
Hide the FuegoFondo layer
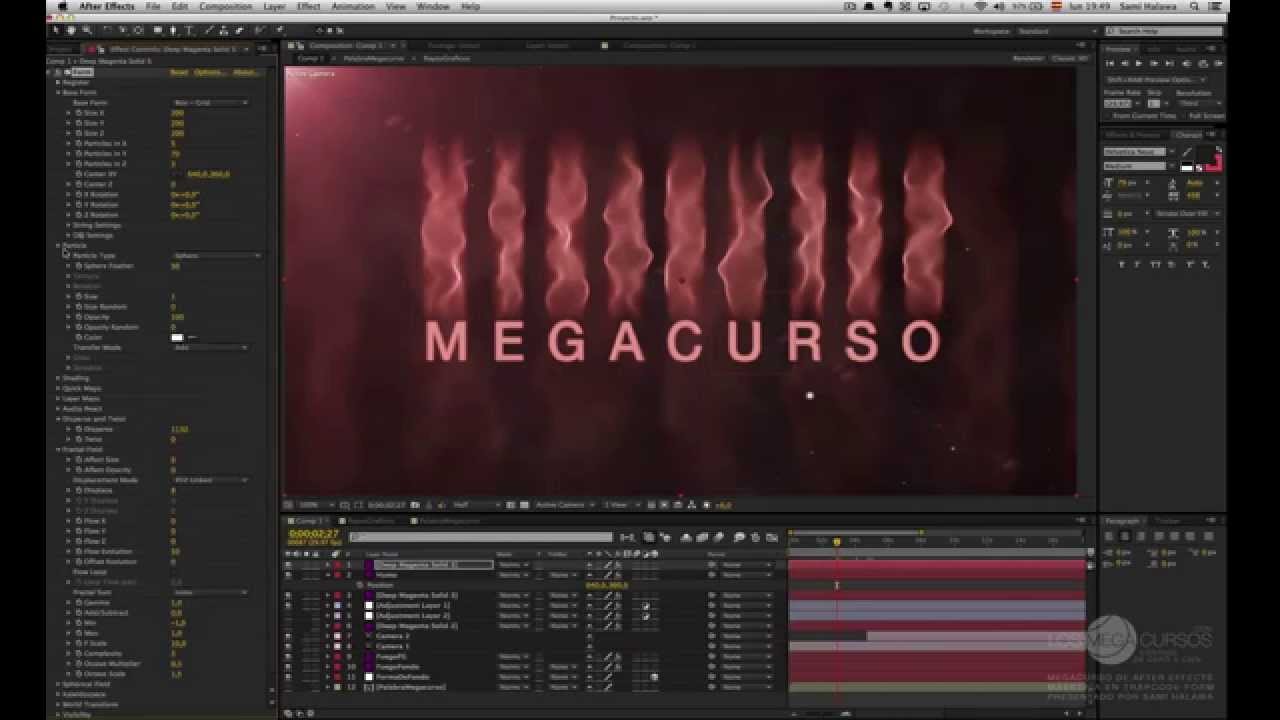pos(288,666)
